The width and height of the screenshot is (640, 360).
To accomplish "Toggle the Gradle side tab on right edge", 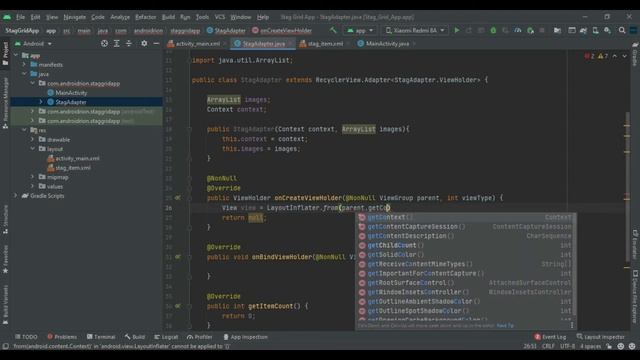I will coord(635,54).
